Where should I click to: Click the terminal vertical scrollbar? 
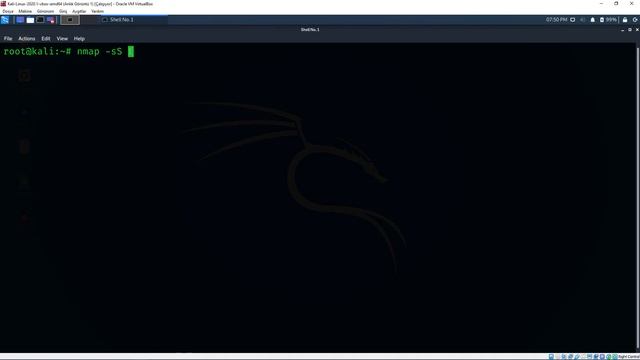pyautogui.click(x=638, y=198)
